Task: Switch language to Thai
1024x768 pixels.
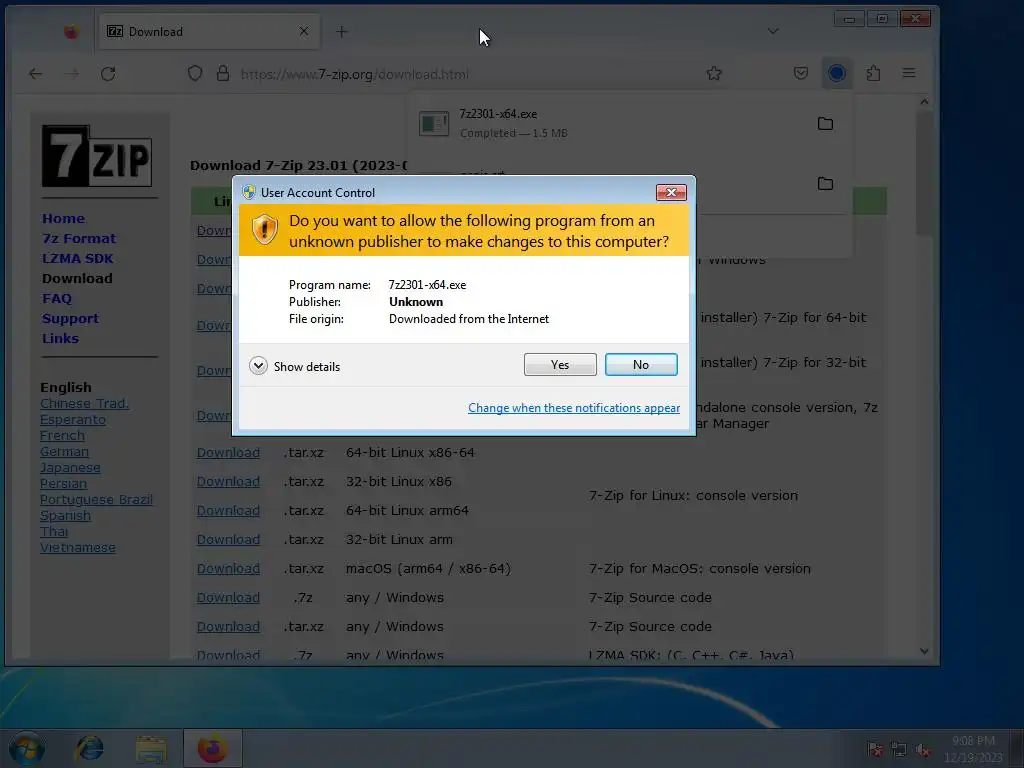Action: [54, 532]
